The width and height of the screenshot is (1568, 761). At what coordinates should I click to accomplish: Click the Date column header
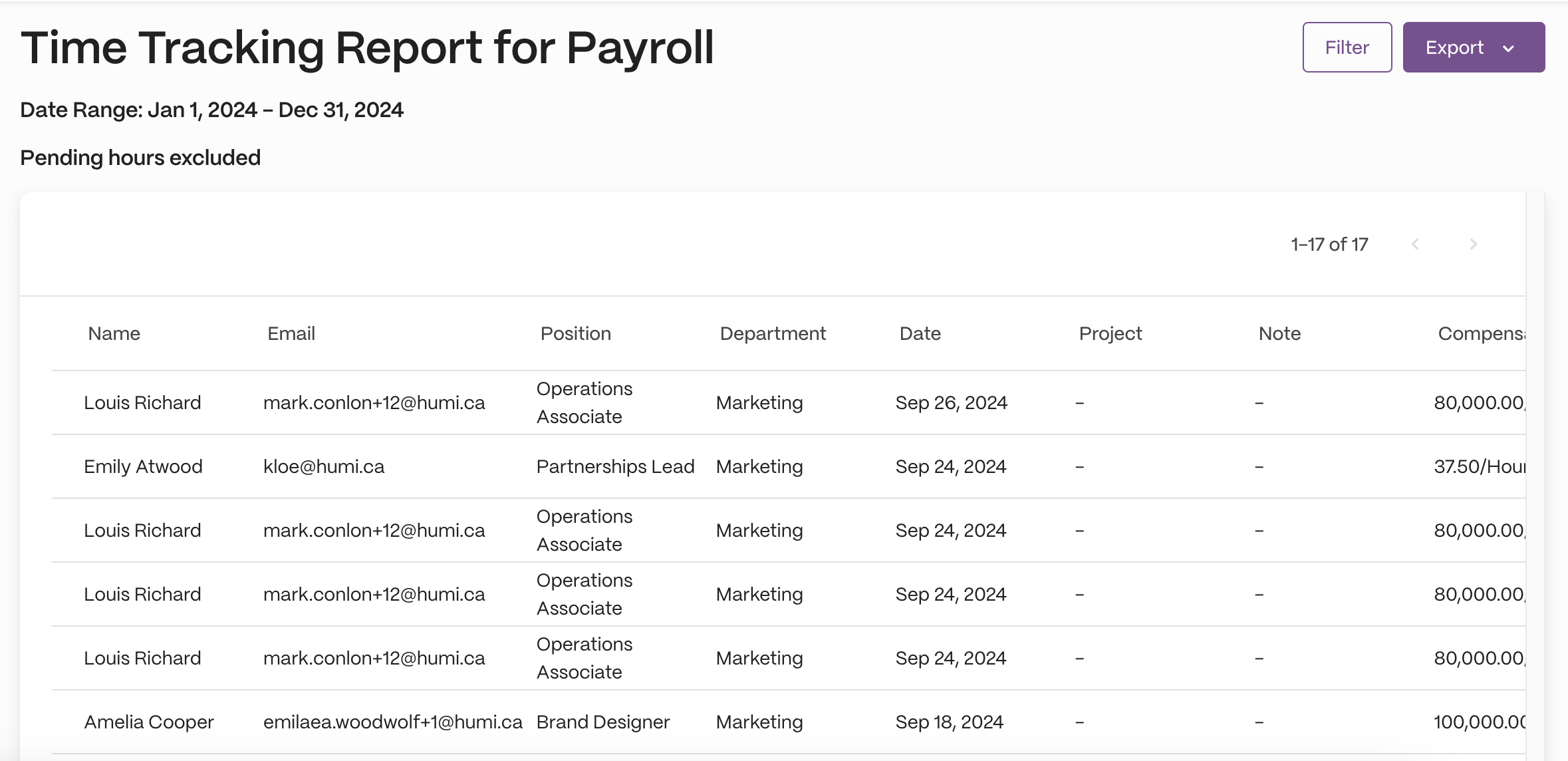click(920, 333)
